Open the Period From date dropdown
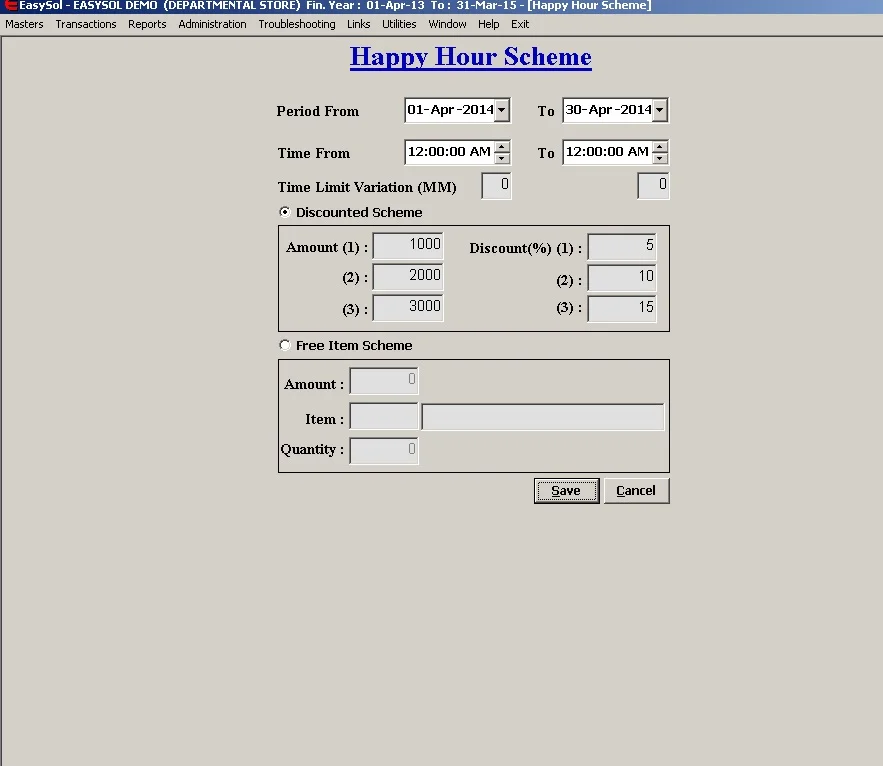This screenshot has width=883, height=766. coord(502,110)
